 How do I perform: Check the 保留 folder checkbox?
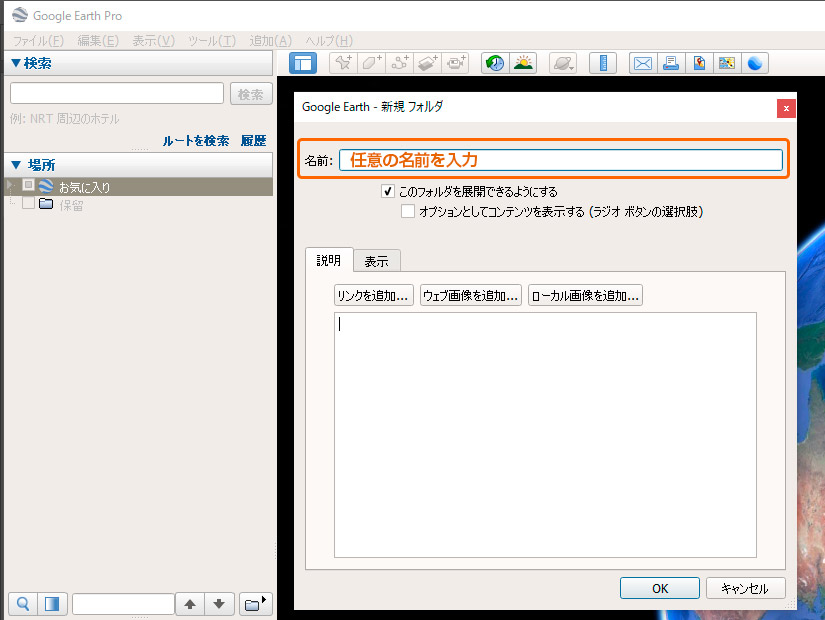pyautogui.click(x=28, y=204)
